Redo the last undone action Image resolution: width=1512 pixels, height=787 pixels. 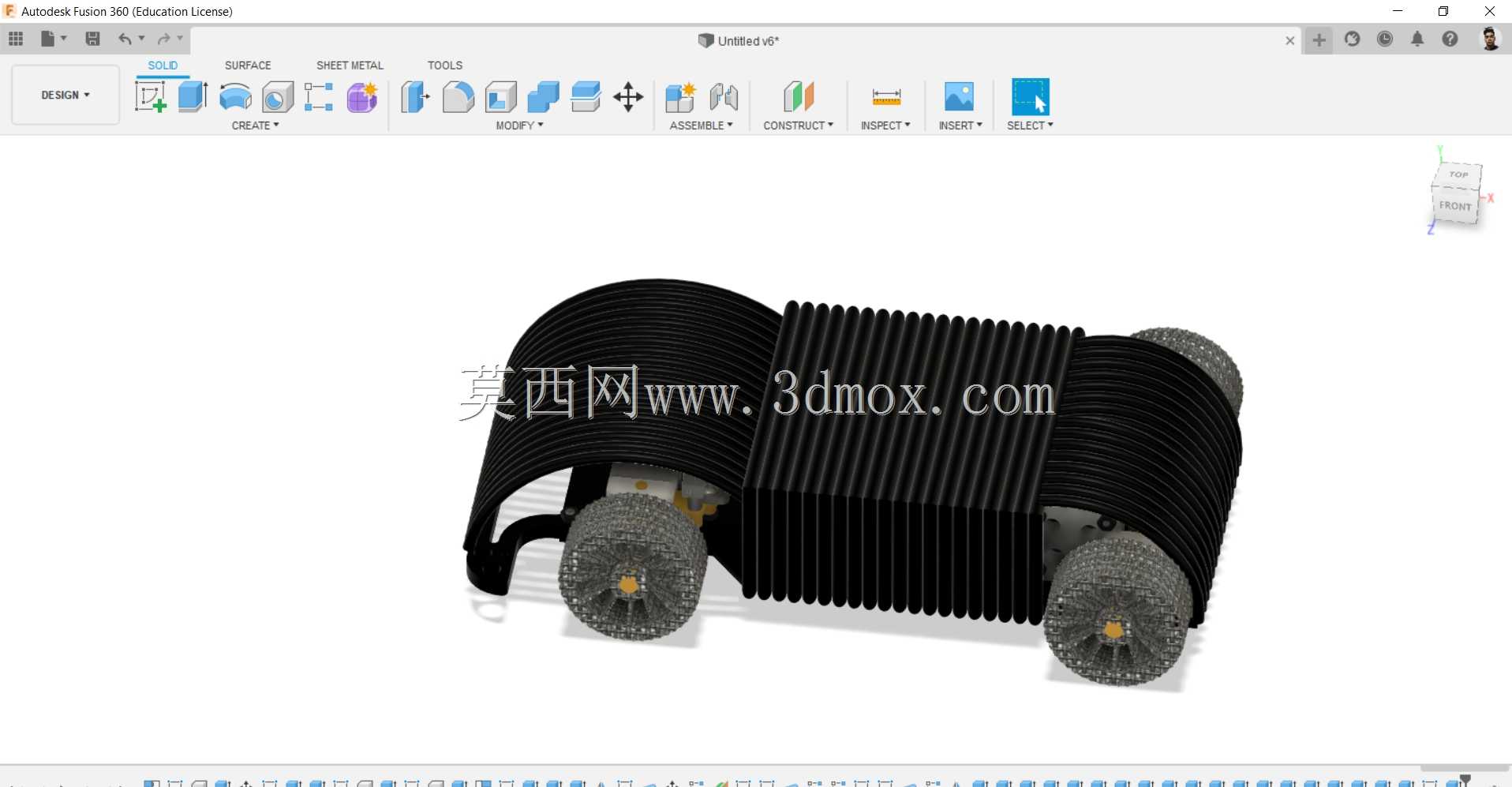click(x=163, y=39)
